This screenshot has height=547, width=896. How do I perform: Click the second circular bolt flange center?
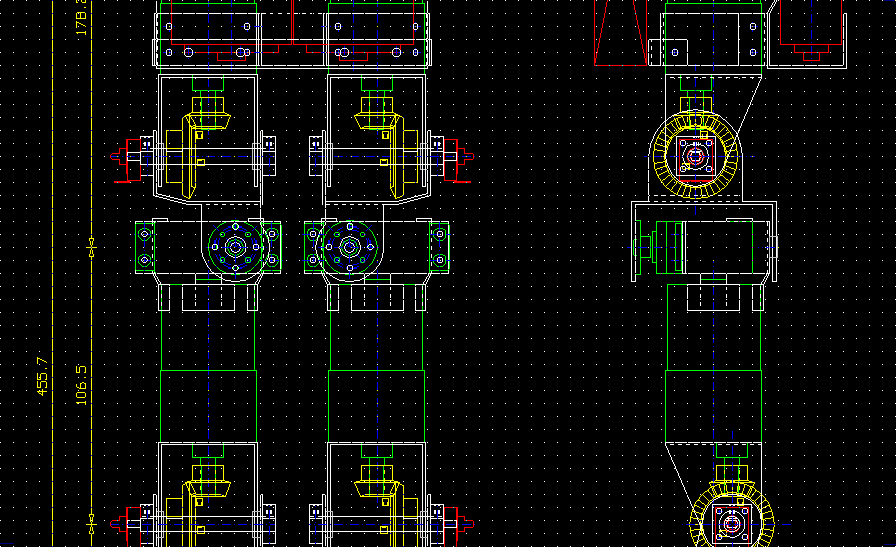349,247
